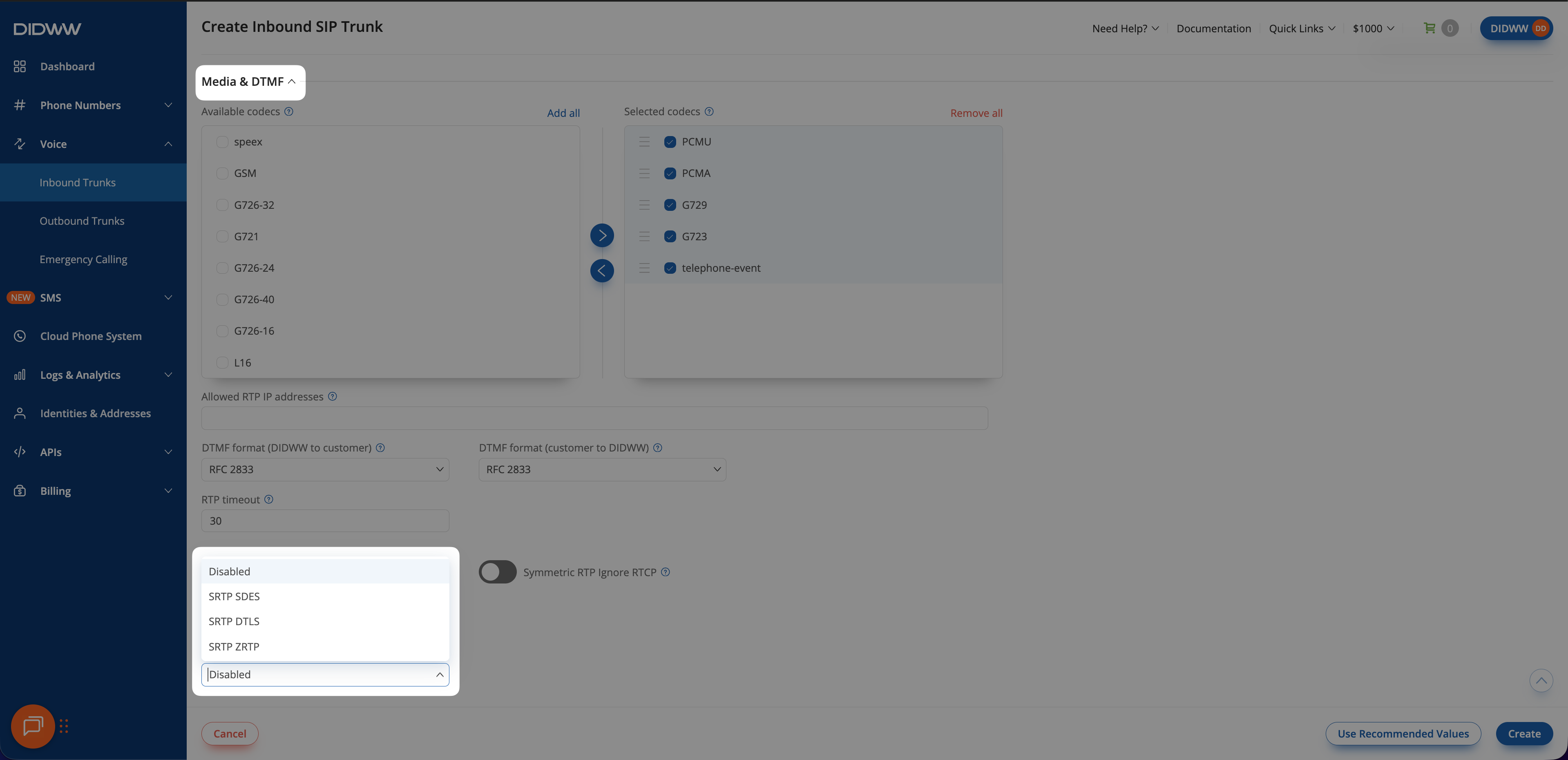Screen dimensions: 1568x760
Task: Click the Allowed RTP IP addresses field
Action: (594, 418)
